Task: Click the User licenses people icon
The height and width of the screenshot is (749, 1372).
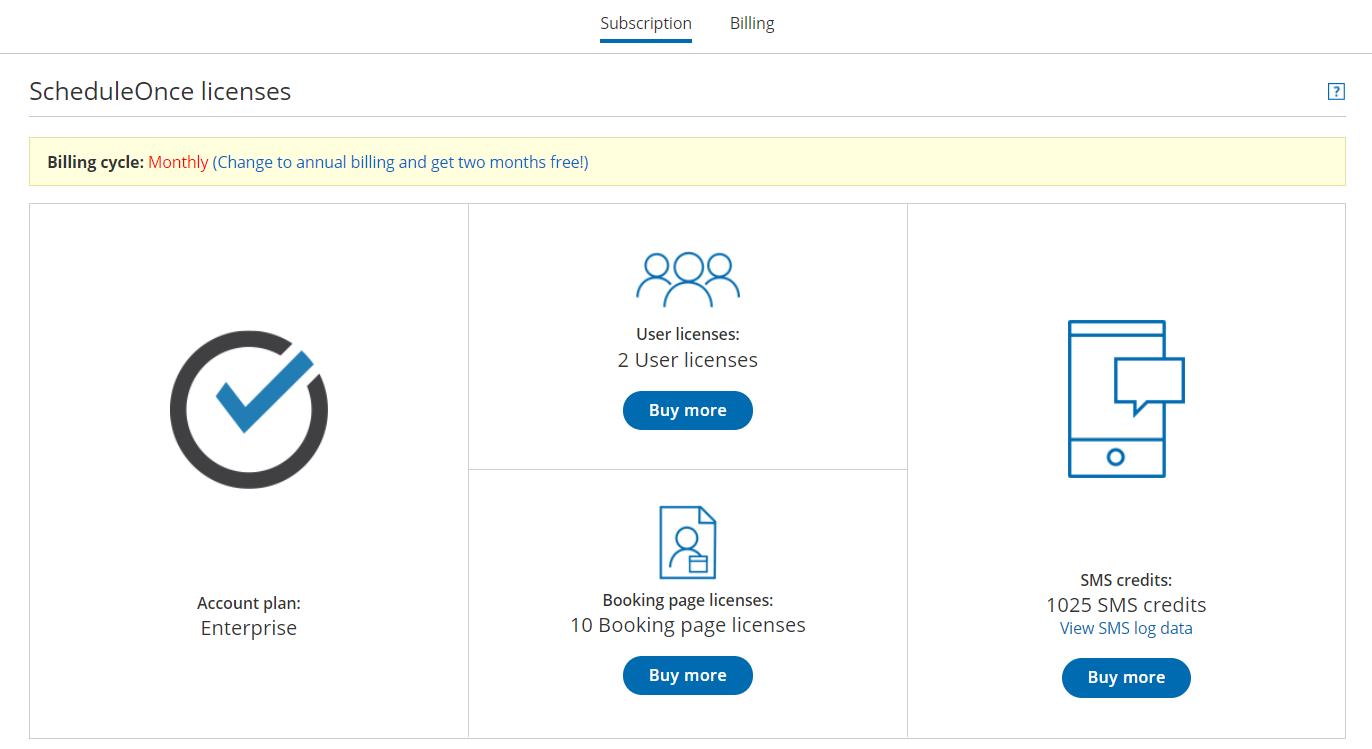Action: click(x=688, y=280)
